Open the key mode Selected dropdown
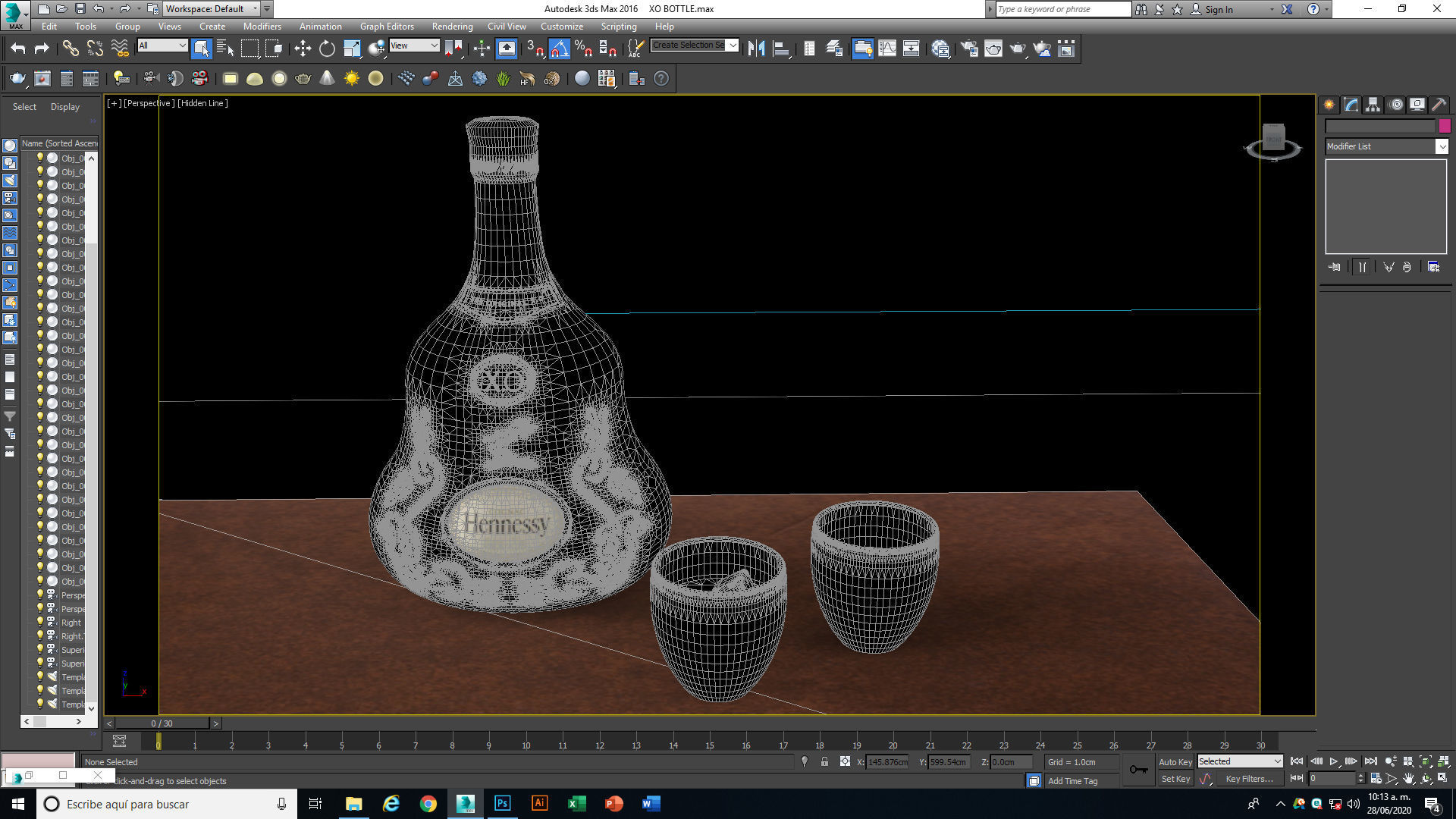This screenshot has width=1456, height=819. point(1240,761)
